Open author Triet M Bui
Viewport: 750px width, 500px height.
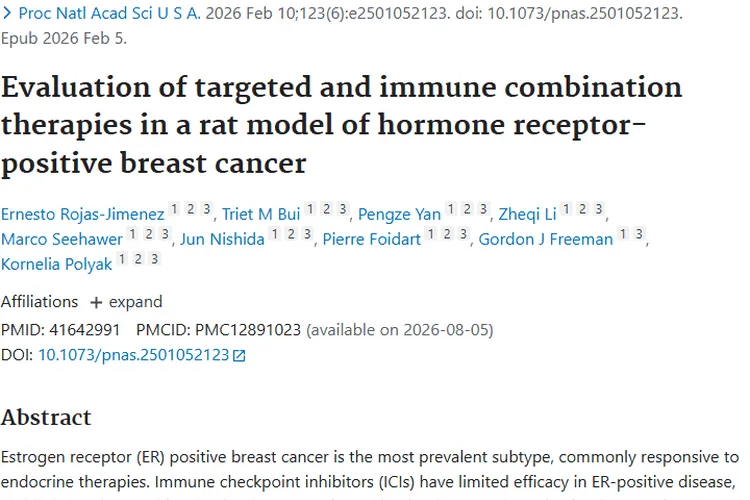click(262, 214)
